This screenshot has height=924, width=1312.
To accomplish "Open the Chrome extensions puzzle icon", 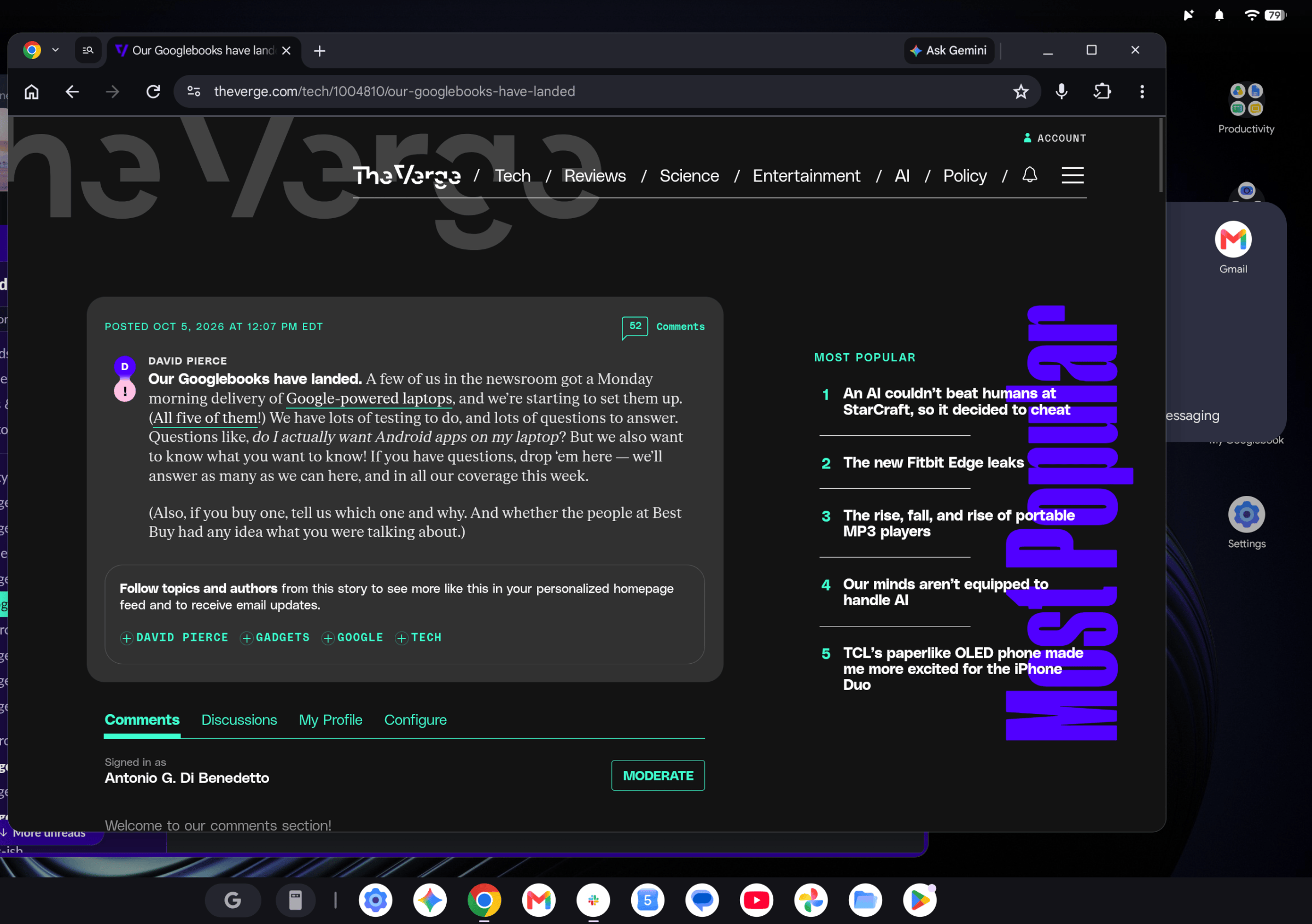I will [x=1101, y=91].
